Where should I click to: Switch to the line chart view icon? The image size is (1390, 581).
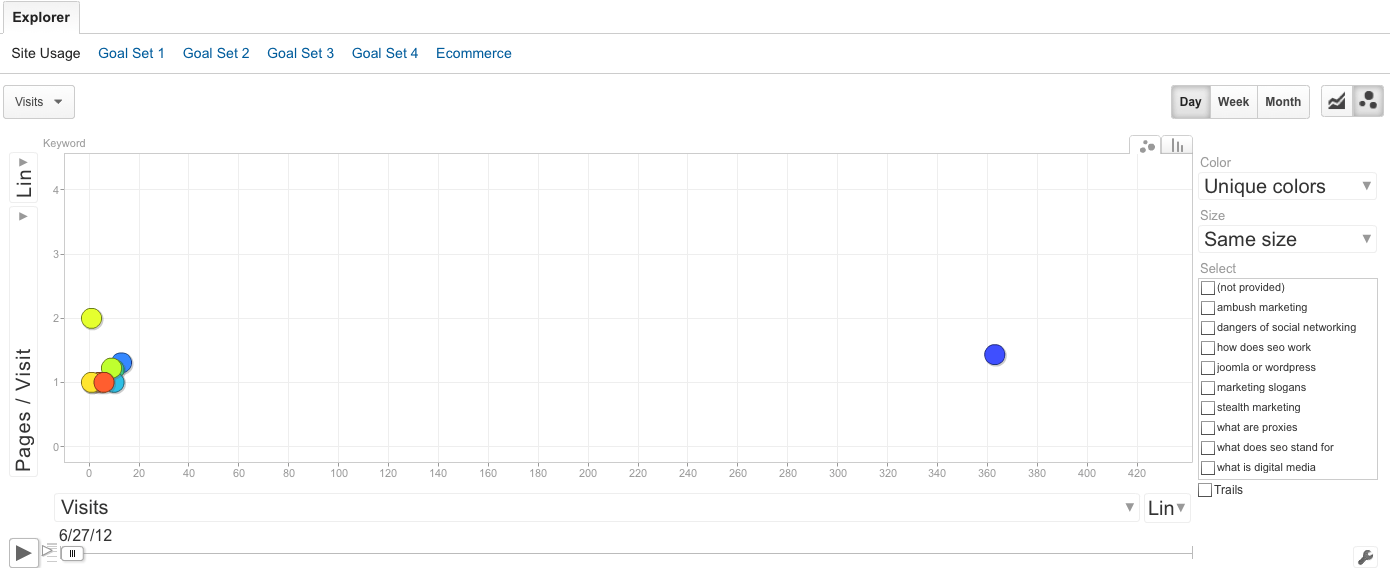tap(1337, 101)
